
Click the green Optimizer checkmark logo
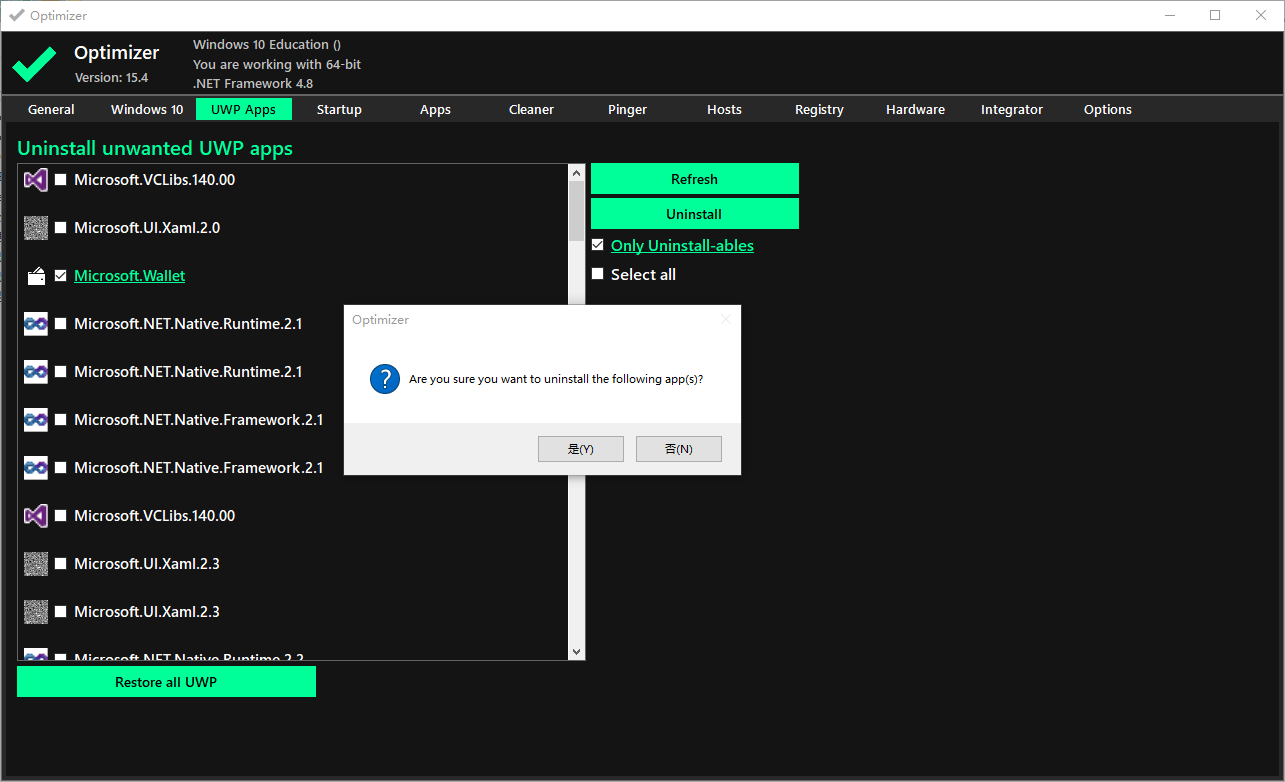pos(34,64)
